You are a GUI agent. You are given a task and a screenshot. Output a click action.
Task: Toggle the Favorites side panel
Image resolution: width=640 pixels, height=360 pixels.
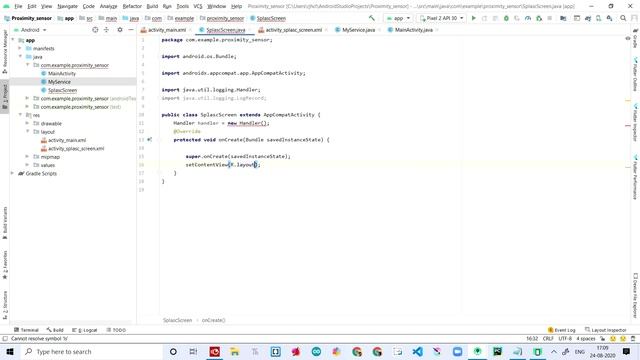5,265
